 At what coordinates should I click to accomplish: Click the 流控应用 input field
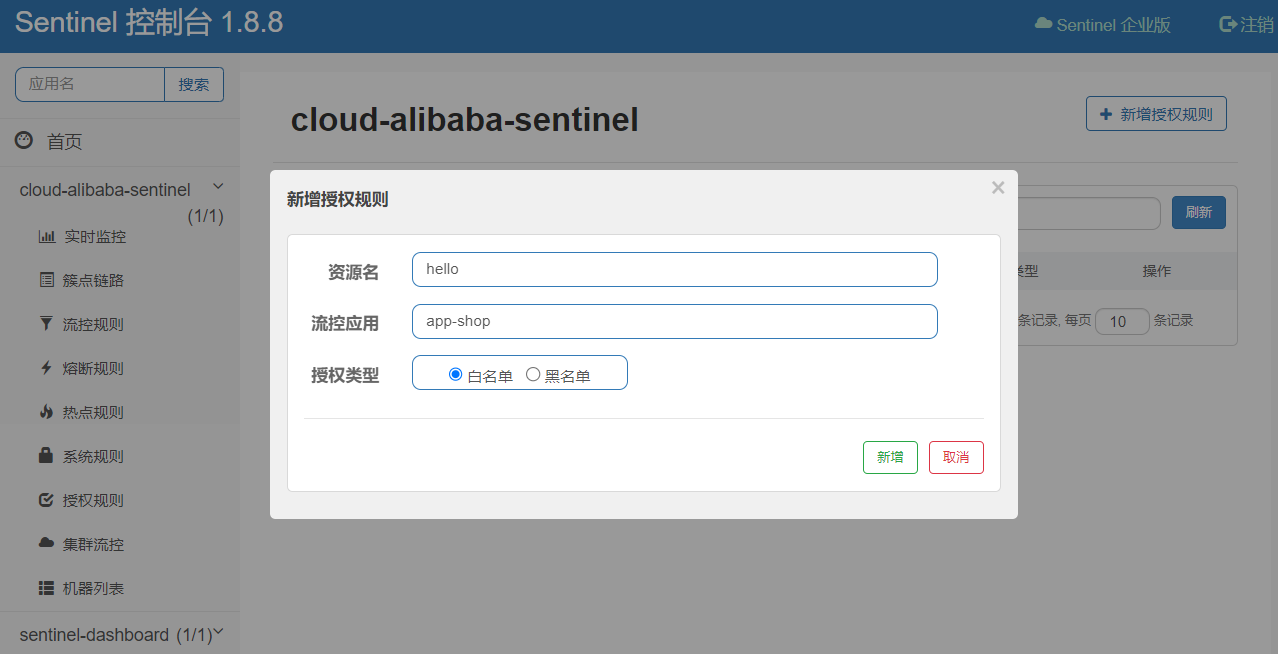674,322
